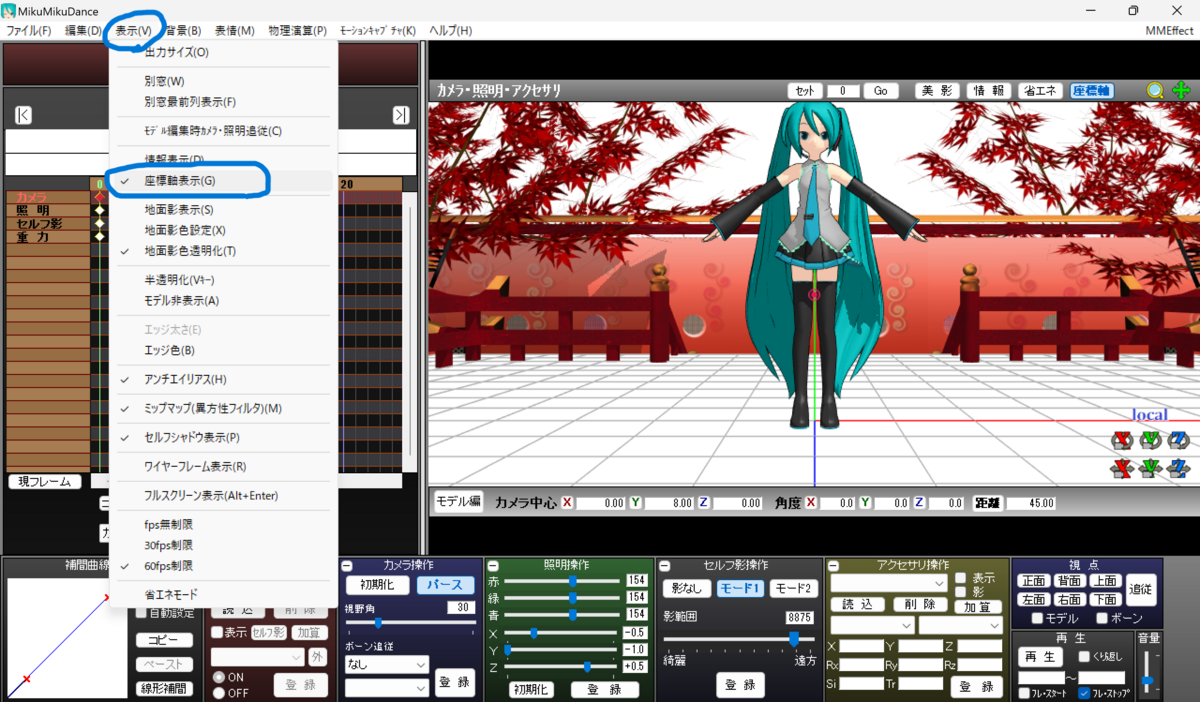The image size is (1200, 702).
Task: Click the frame number field next to セット
Action: [x=843, y=90]
